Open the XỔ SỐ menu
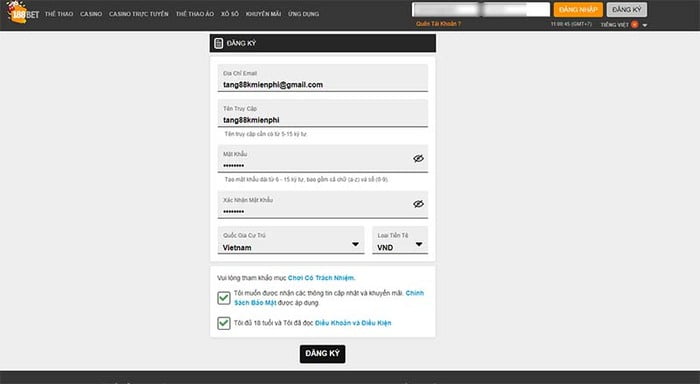Image resolution: width=700 pixels, height=384 pixels. (230, 14)
